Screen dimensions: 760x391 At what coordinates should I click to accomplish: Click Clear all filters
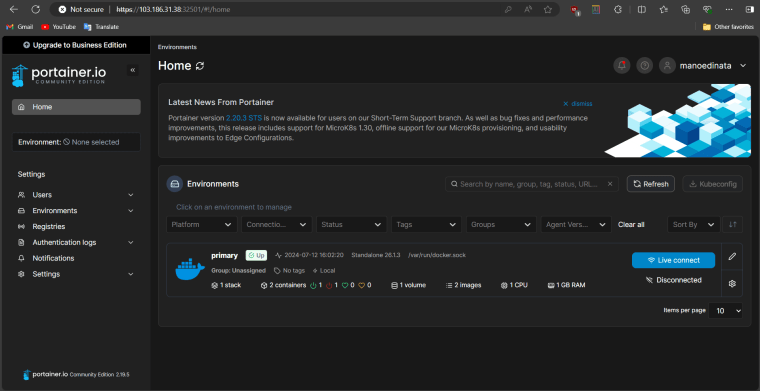point(631,224)
